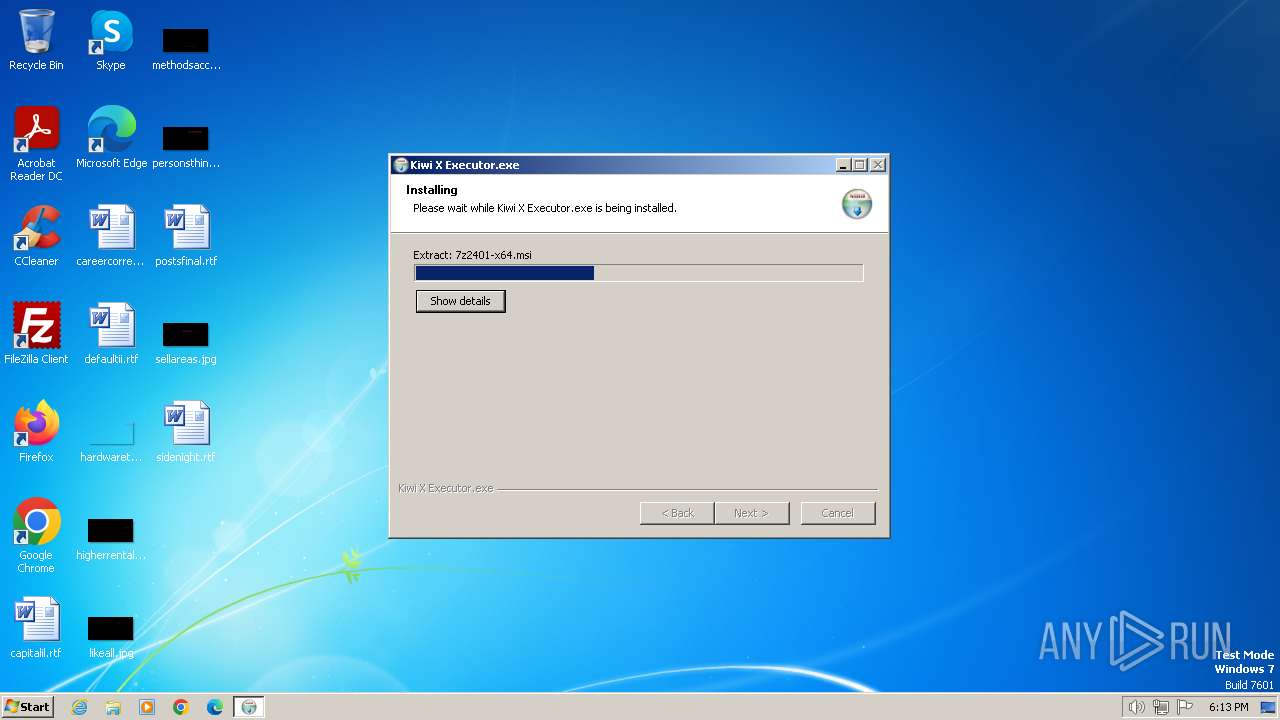The height and width of the screenshot is (720, 1280).
Task: Select capitalil.rtf document icon
Action: click(x=36, y=628)
